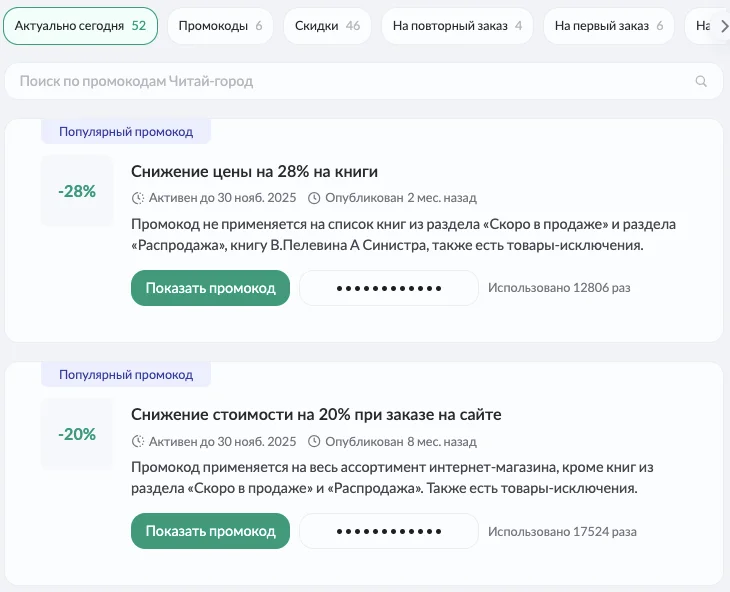Click published-time icon in the 28% promo
The height and width of the screenshot is (592, 730).
pos(315,198)
